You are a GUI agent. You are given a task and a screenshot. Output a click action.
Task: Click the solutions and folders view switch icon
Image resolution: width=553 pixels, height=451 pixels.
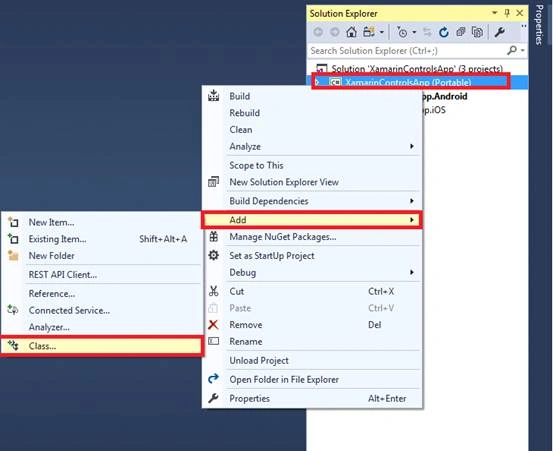pos(369,32)
